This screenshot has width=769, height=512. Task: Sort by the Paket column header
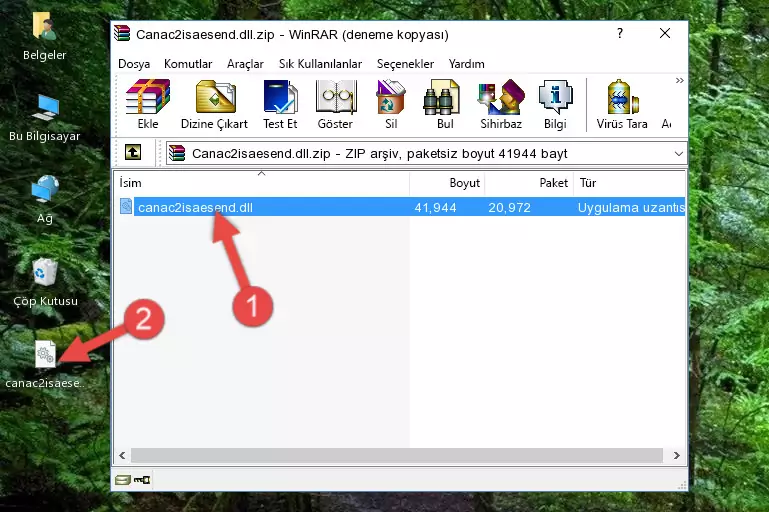point(529,183)
